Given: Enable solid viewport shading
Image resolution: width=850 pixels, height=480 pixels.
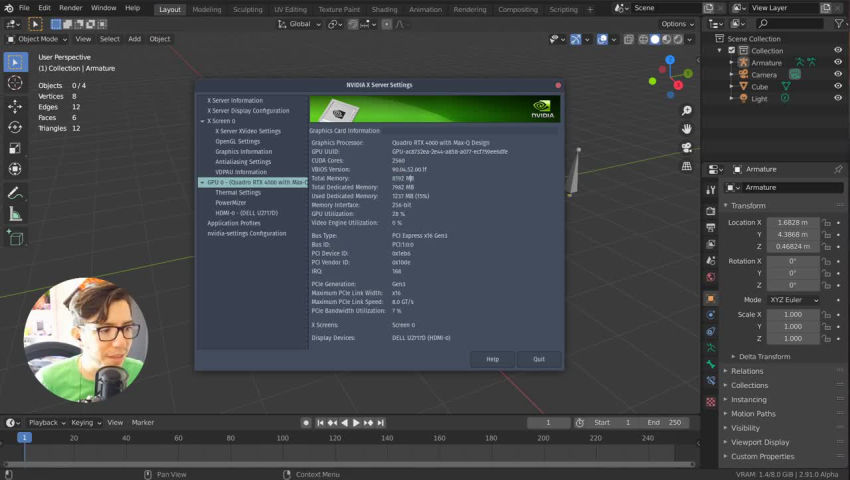Looking at the screenshot, I should [x=655, y=39].
